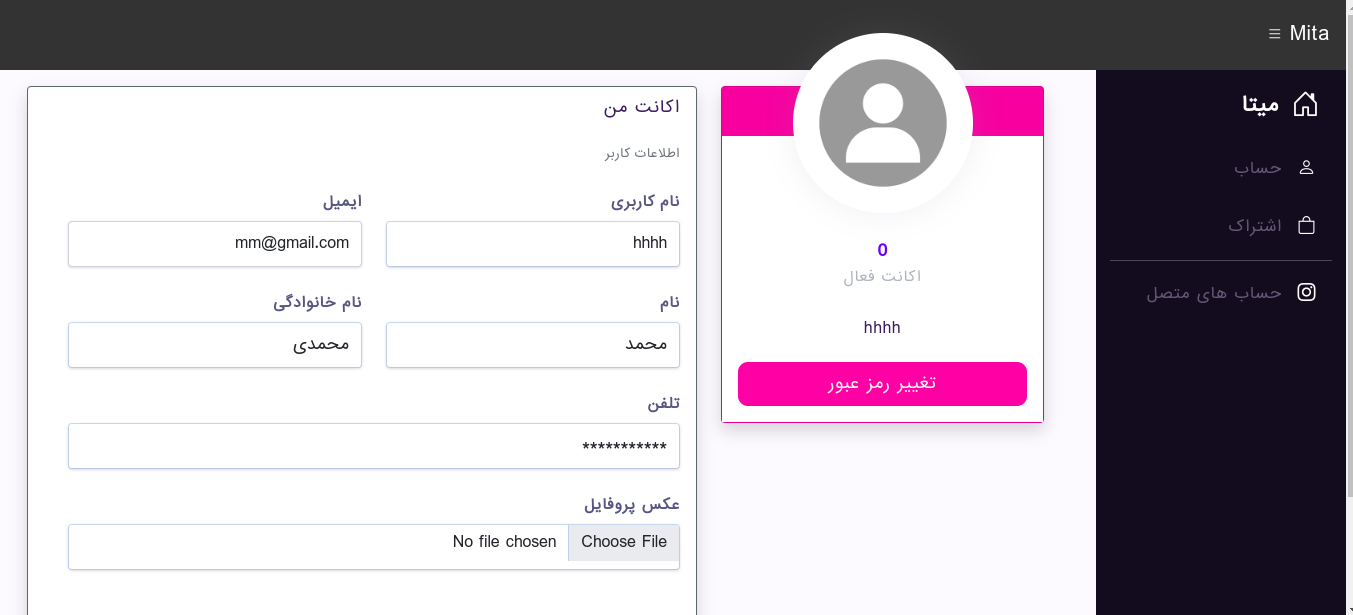The width and height of the screenshot is (1353, 615).
Task: Click the نام field containing محمد
Action: coord(533,345)
